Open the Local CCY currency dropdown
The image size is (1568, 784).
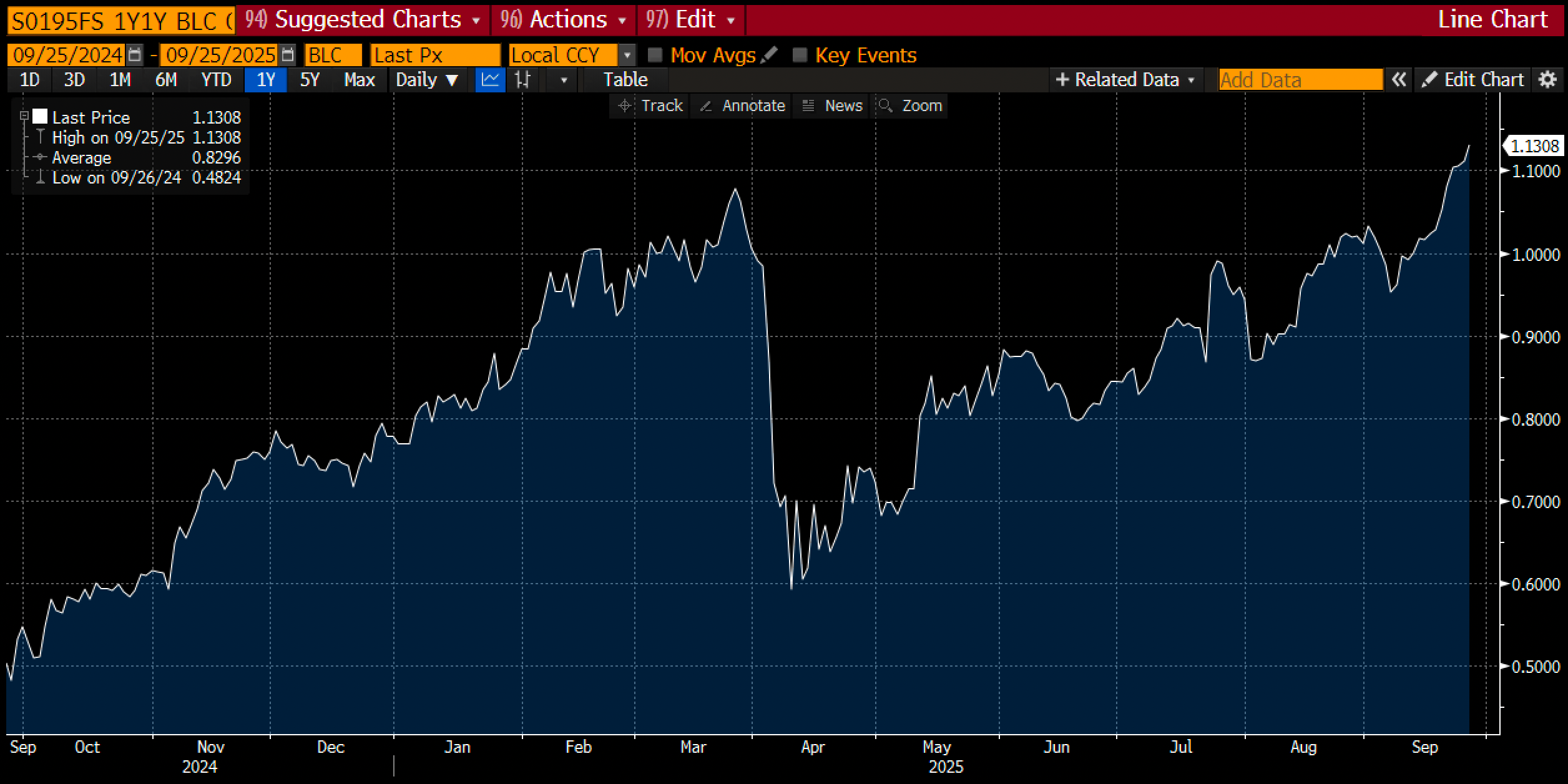[627, 56]
